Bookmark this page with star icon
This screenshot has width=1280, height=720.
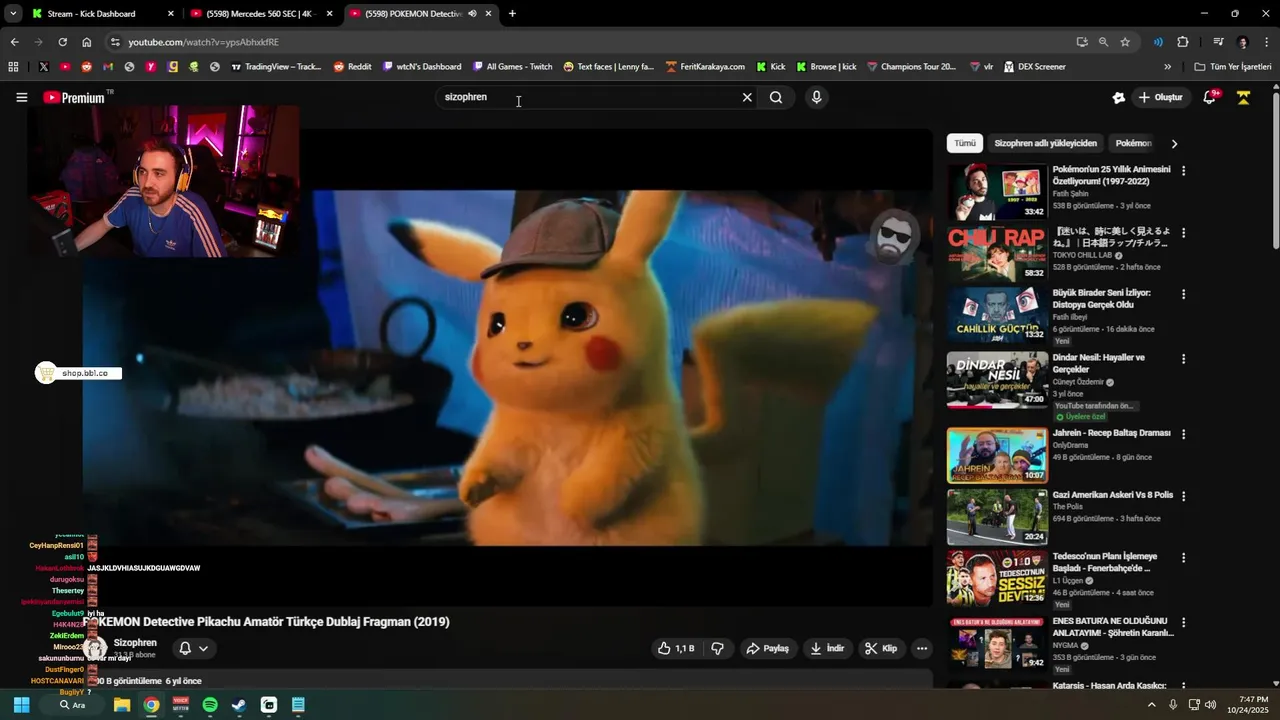coord(1125,42)
